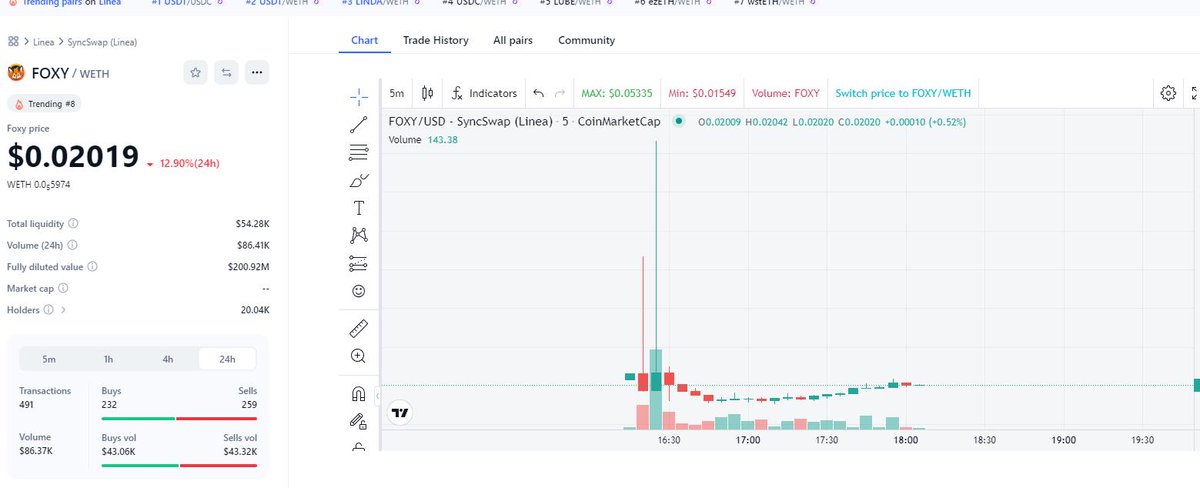Toggle the lock drawing tools pencil
Image resolution: width=1200 pixels, height=488 pixels.
[358, 422]
